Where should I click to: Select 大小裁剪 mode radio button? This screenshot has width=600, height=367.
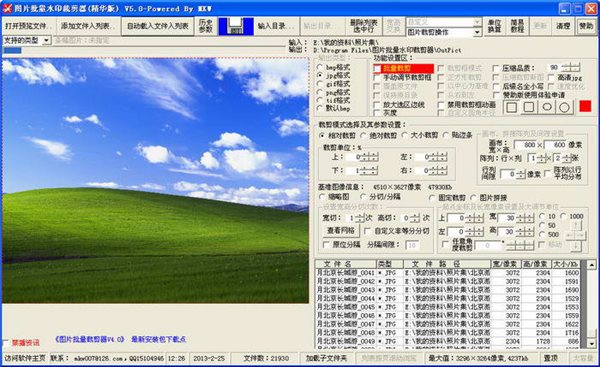(405, 135)
